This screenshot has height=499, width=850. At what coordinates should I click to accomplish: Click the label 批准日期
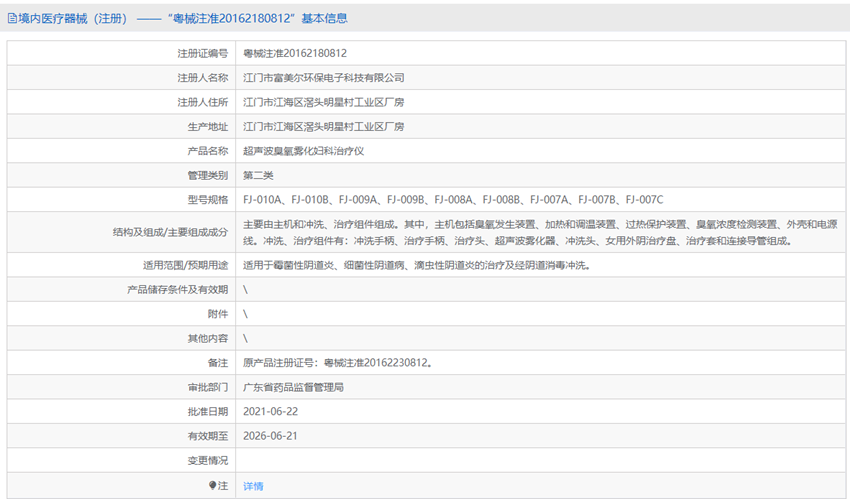[x=208, y=411]
